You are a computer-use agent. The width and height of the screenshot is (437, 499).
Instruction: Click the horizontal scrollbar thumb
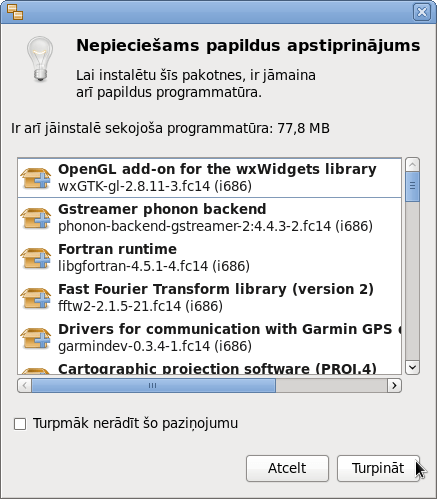pos(154,386)
